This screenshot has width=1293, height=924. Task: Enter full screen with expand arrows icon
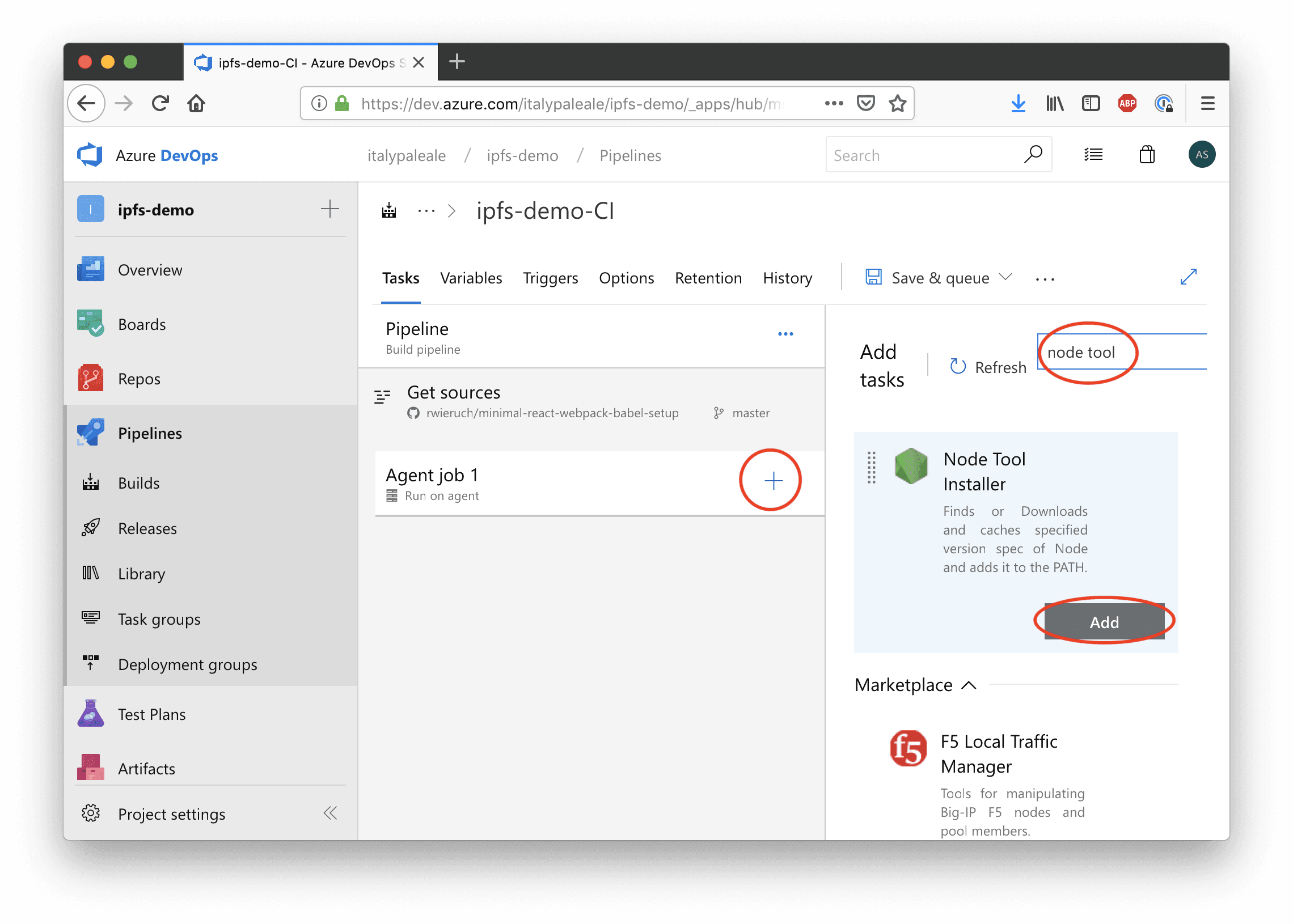(x=1188, y=277)
